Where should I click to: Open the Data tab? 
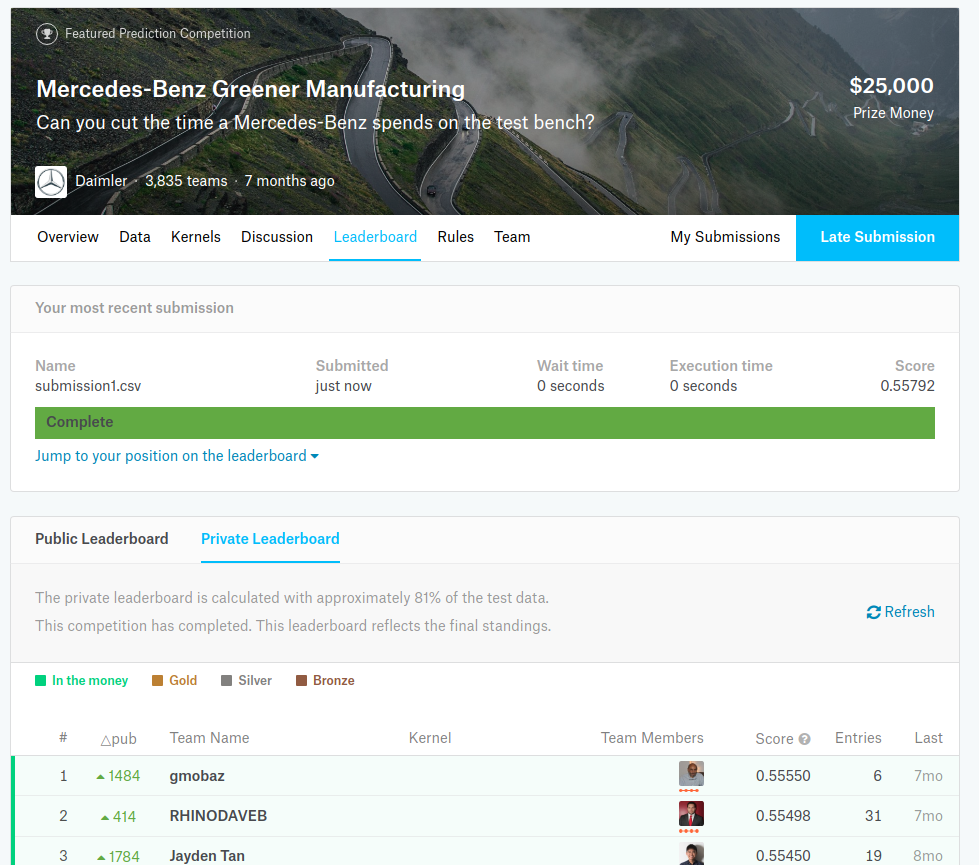point(135,237)
